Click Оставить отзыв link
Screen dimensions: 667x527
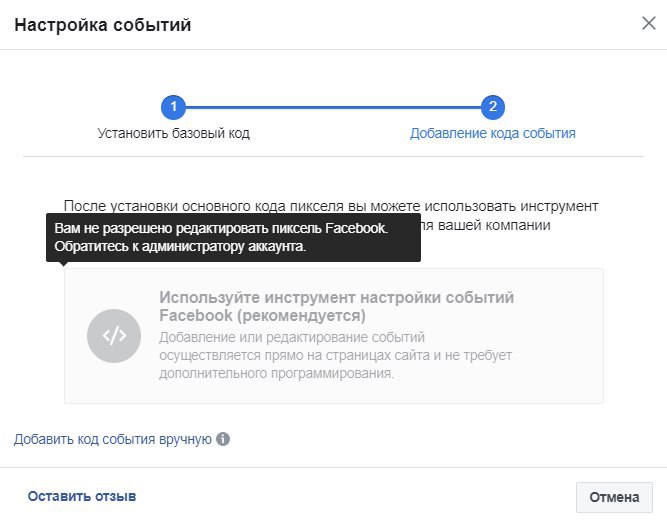[x=82, y=496]
